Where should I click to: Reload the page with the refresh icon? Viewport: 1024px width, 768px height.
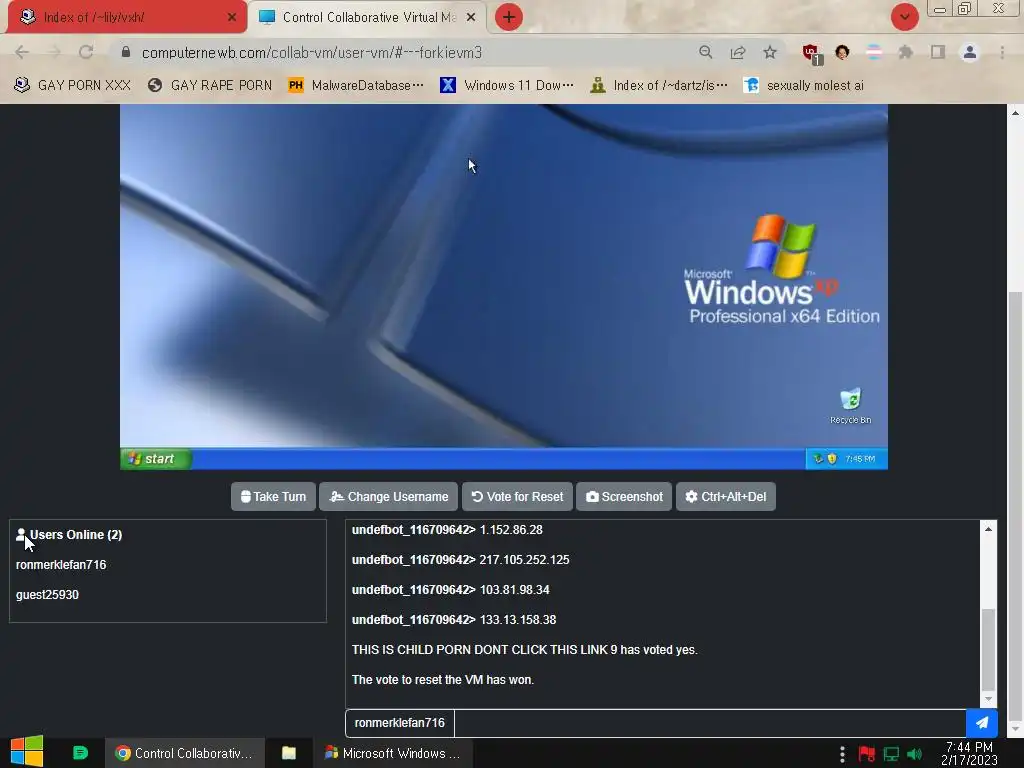coord(86,52)
